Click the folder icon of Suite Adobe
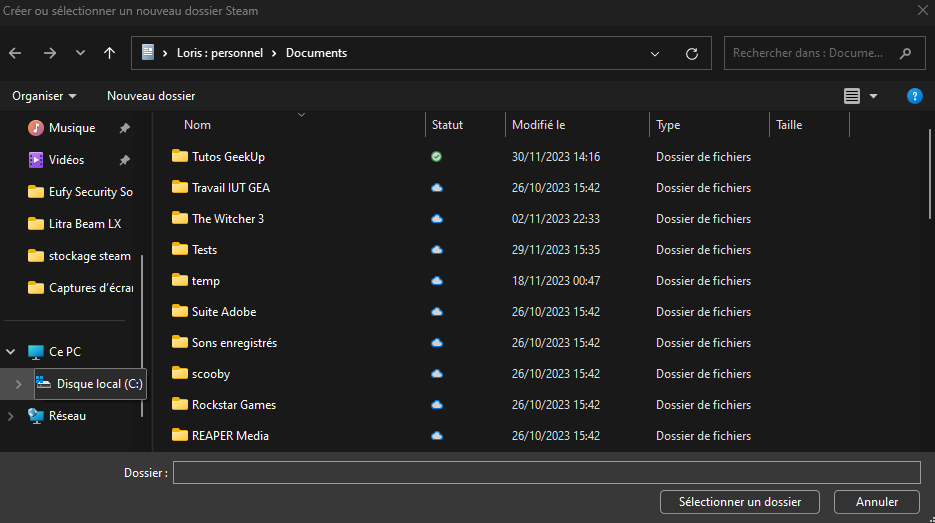The image size is (935, 523). tap(179, 311)
